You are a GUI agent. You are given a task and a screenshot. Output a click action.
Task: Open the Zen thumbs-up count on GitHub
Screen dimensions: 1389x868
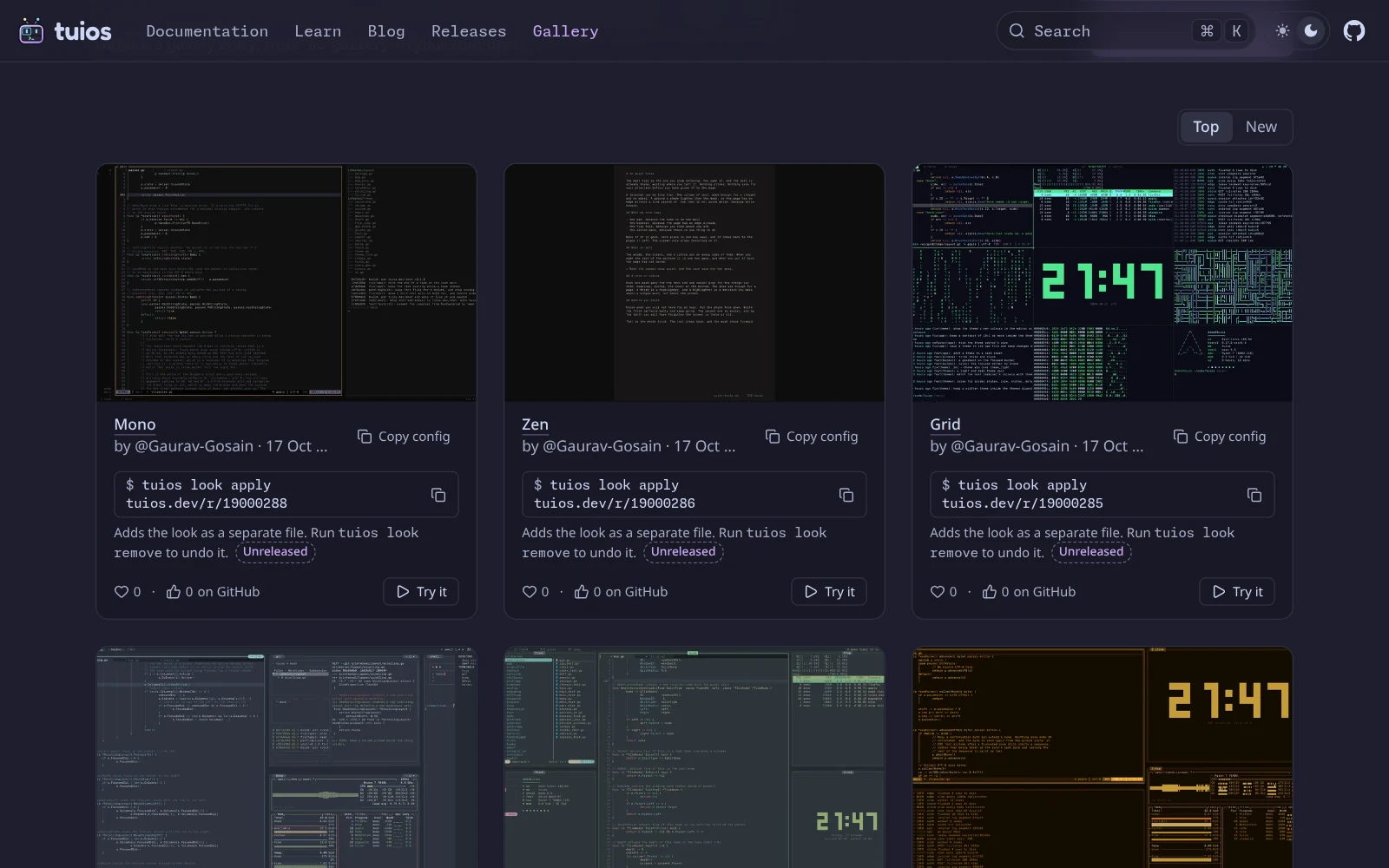tap(621, 592)
